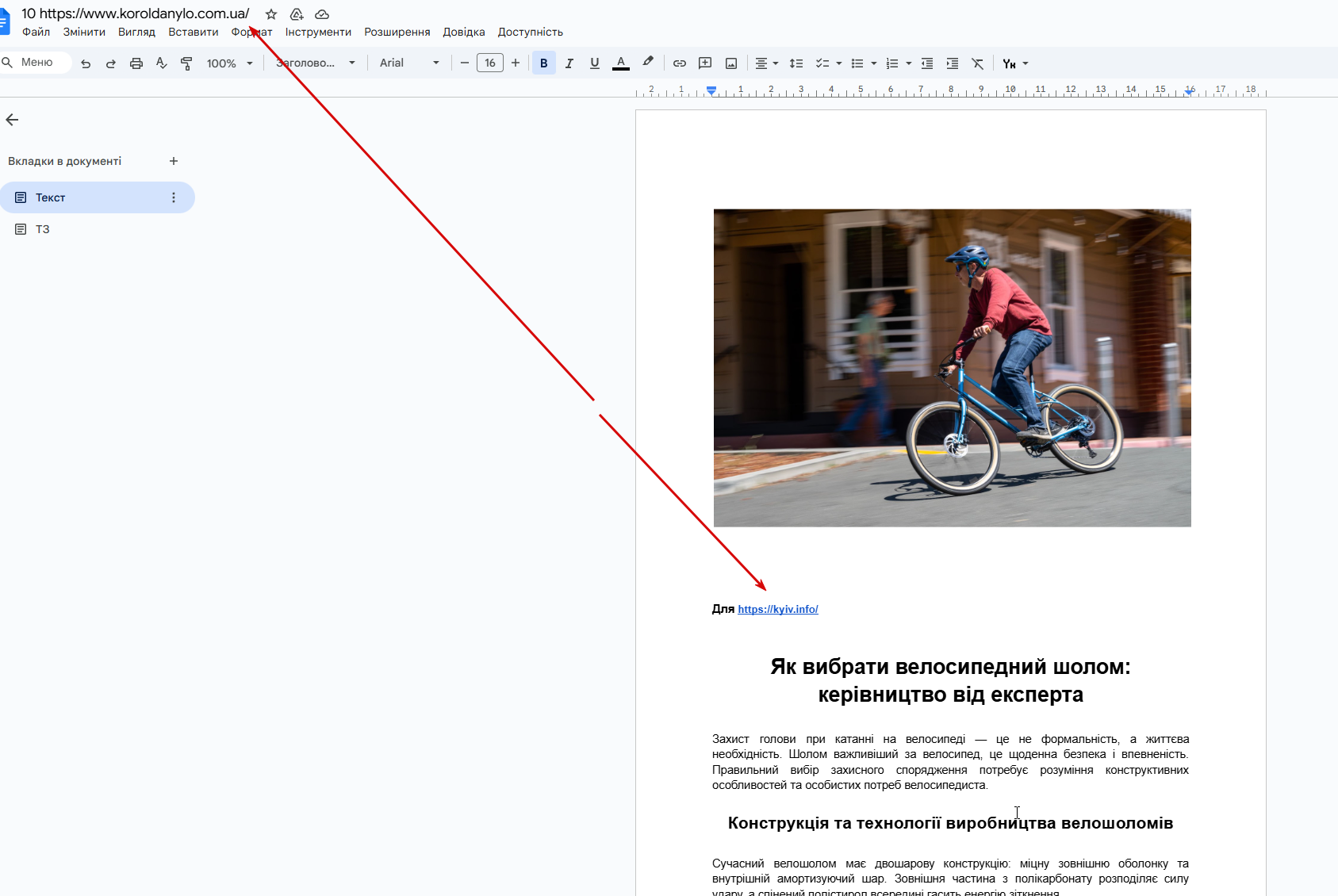Viewport: 1338px width, 896px height.
Task: Select the paint format roller tool
Action: [x=186, y=63]
